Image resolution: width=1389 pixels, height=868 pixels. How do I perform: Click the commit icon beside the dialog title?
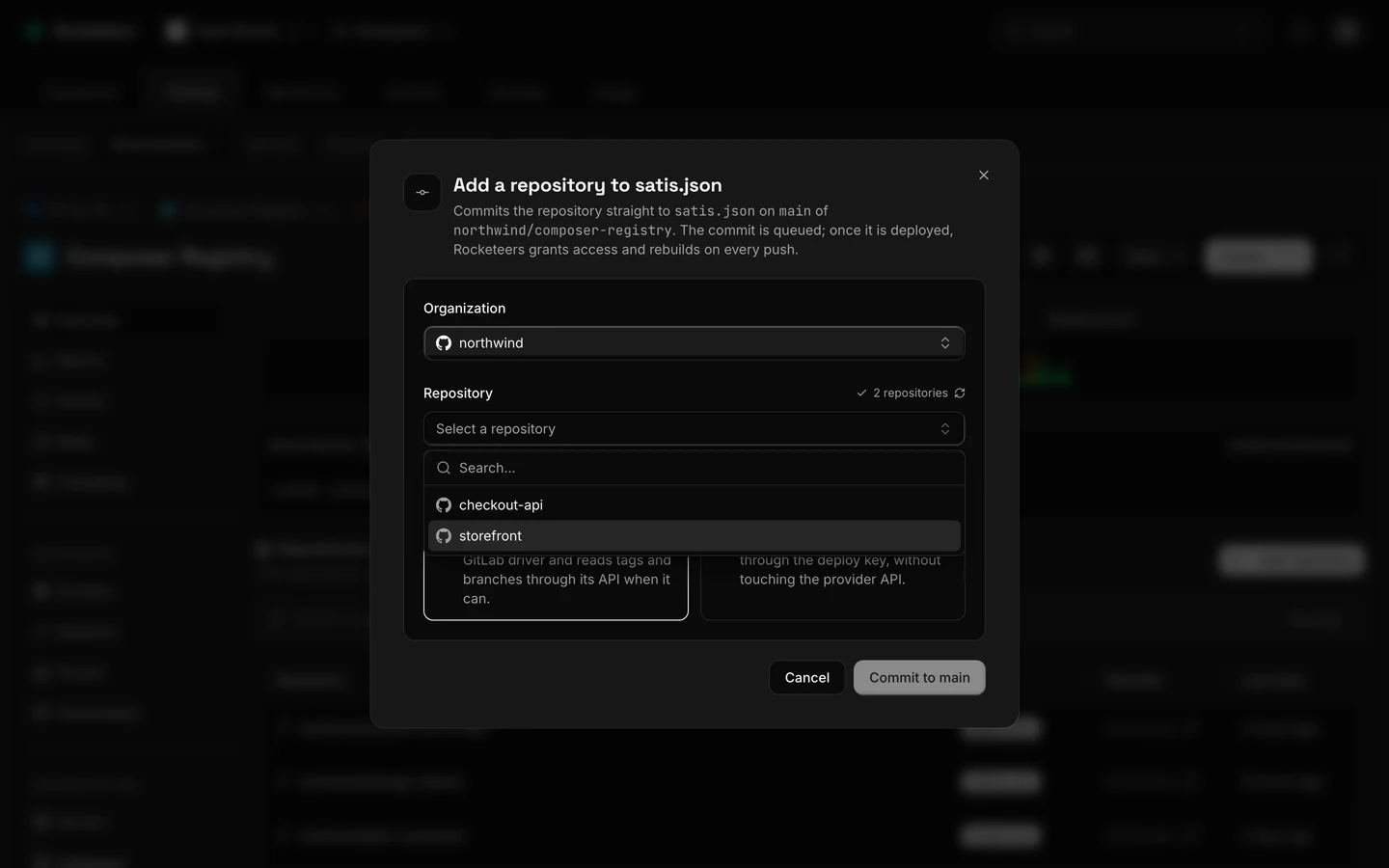[x=422, y=192]
